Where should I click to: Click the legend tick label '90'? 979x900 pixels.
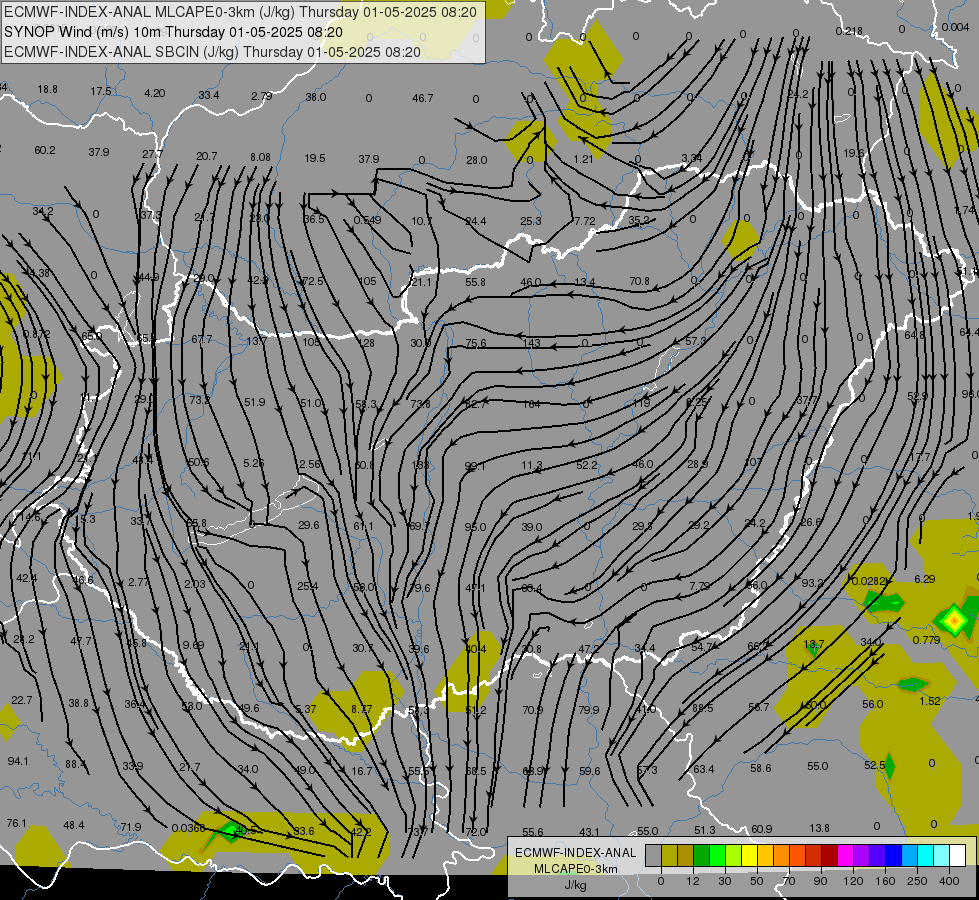[x=820, y=881]
